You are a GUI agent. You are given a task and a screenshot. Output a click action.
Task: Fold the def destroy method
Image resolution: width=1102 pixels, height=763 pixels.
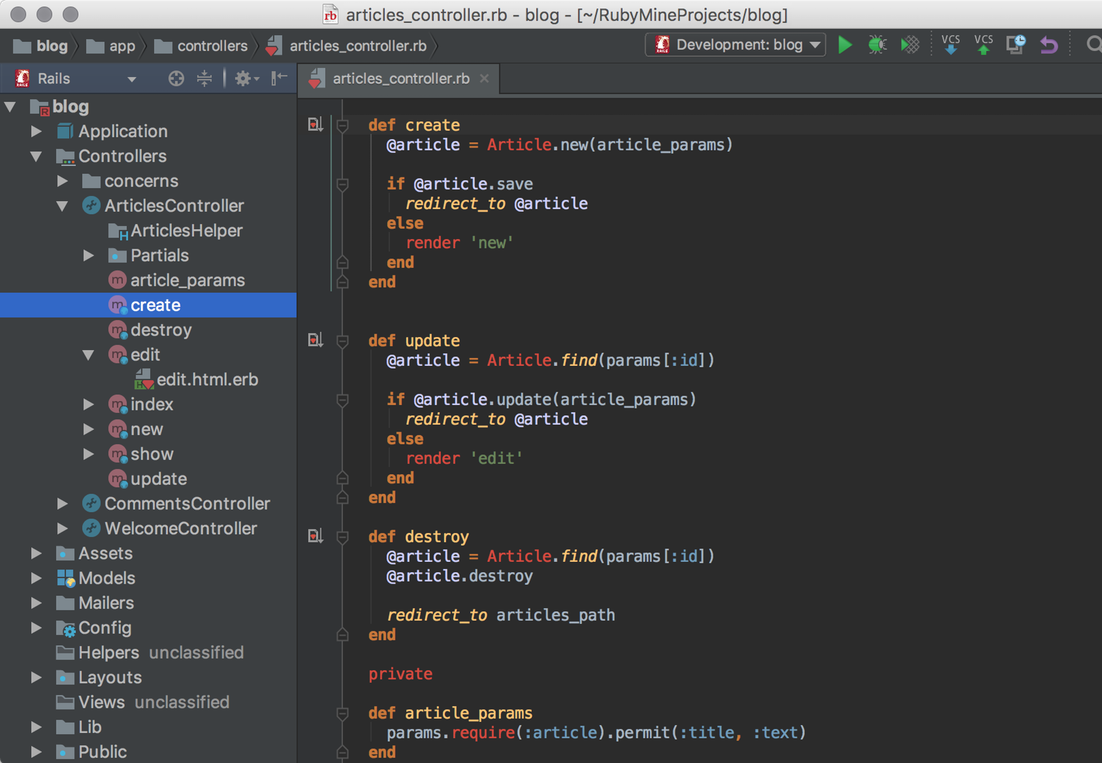pos(342,537)
